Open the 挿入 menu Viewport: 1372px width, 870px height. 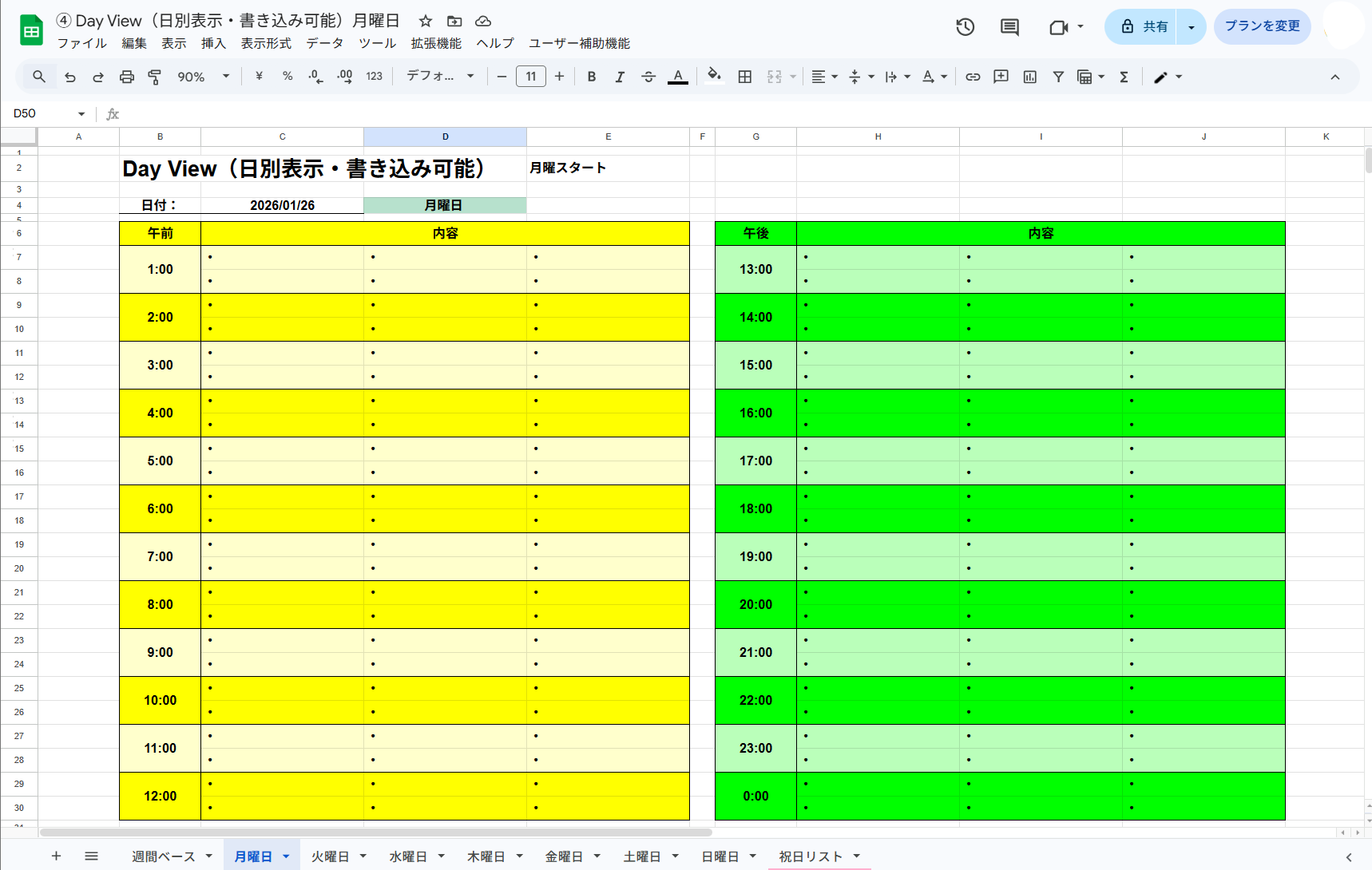coord(212,44)
